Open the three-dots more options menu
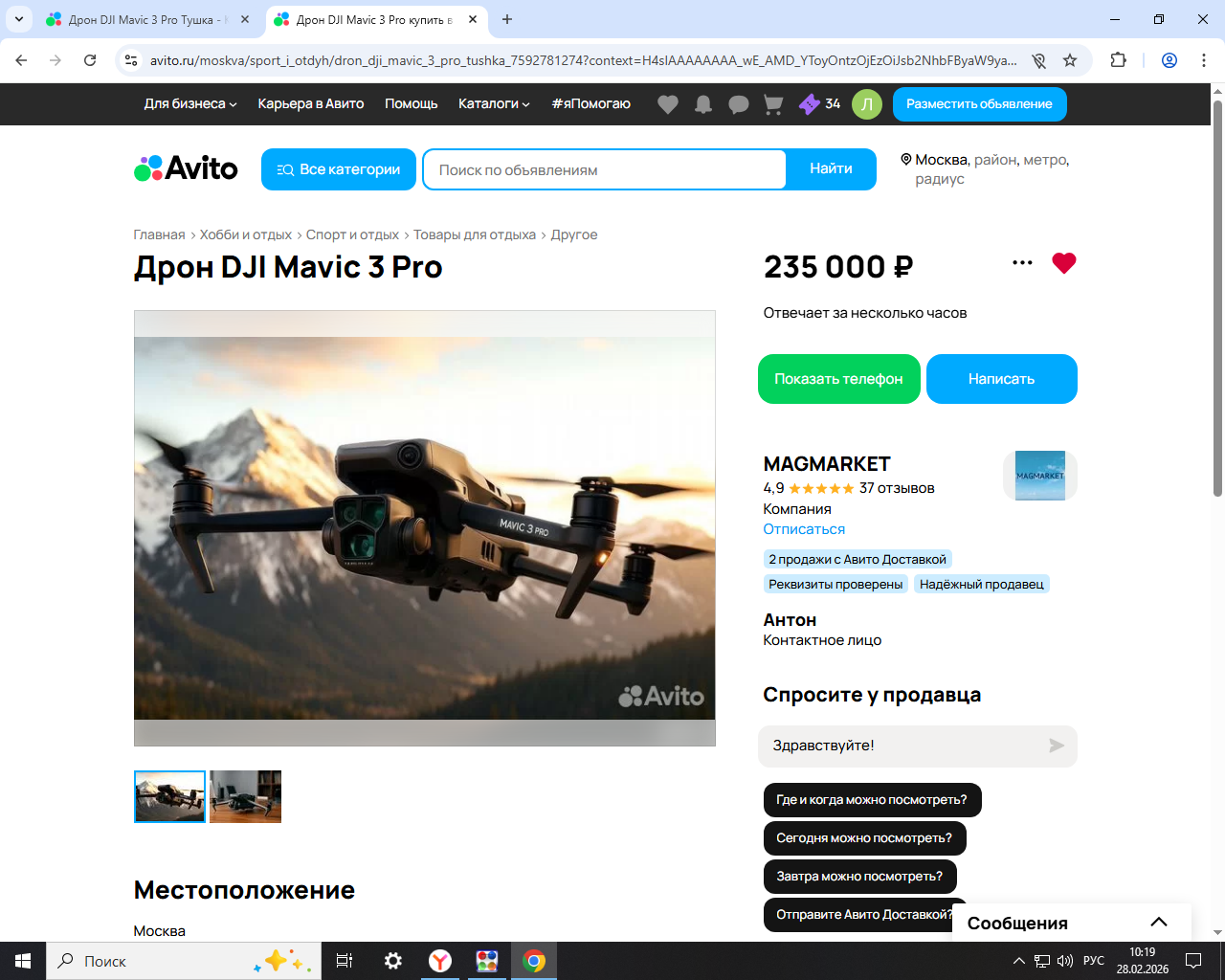Viewport: 1225px width, 980px height. click(1022, 263)
